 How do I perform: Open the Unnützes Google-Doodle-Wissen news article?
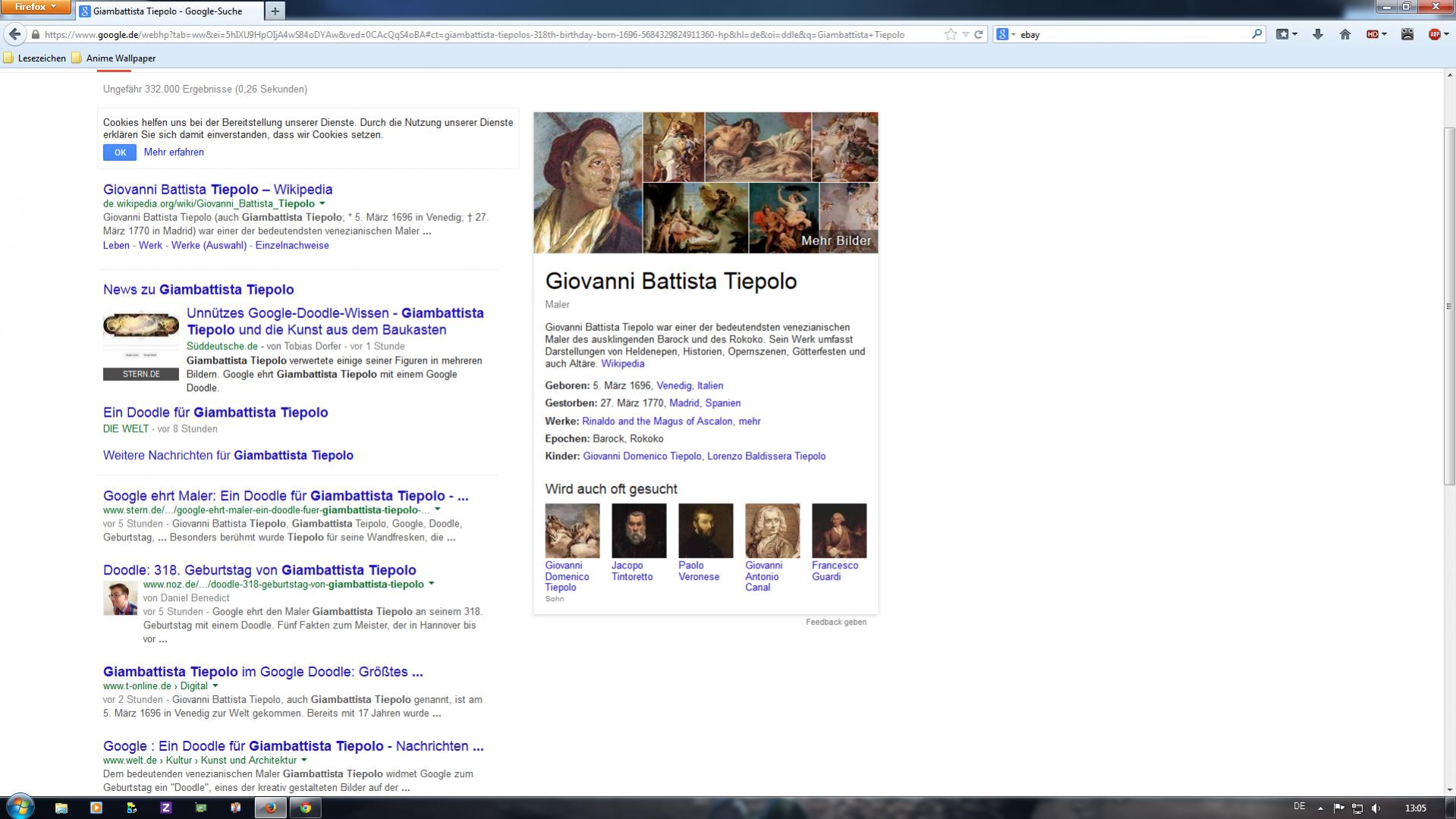(x=335, y=321)
